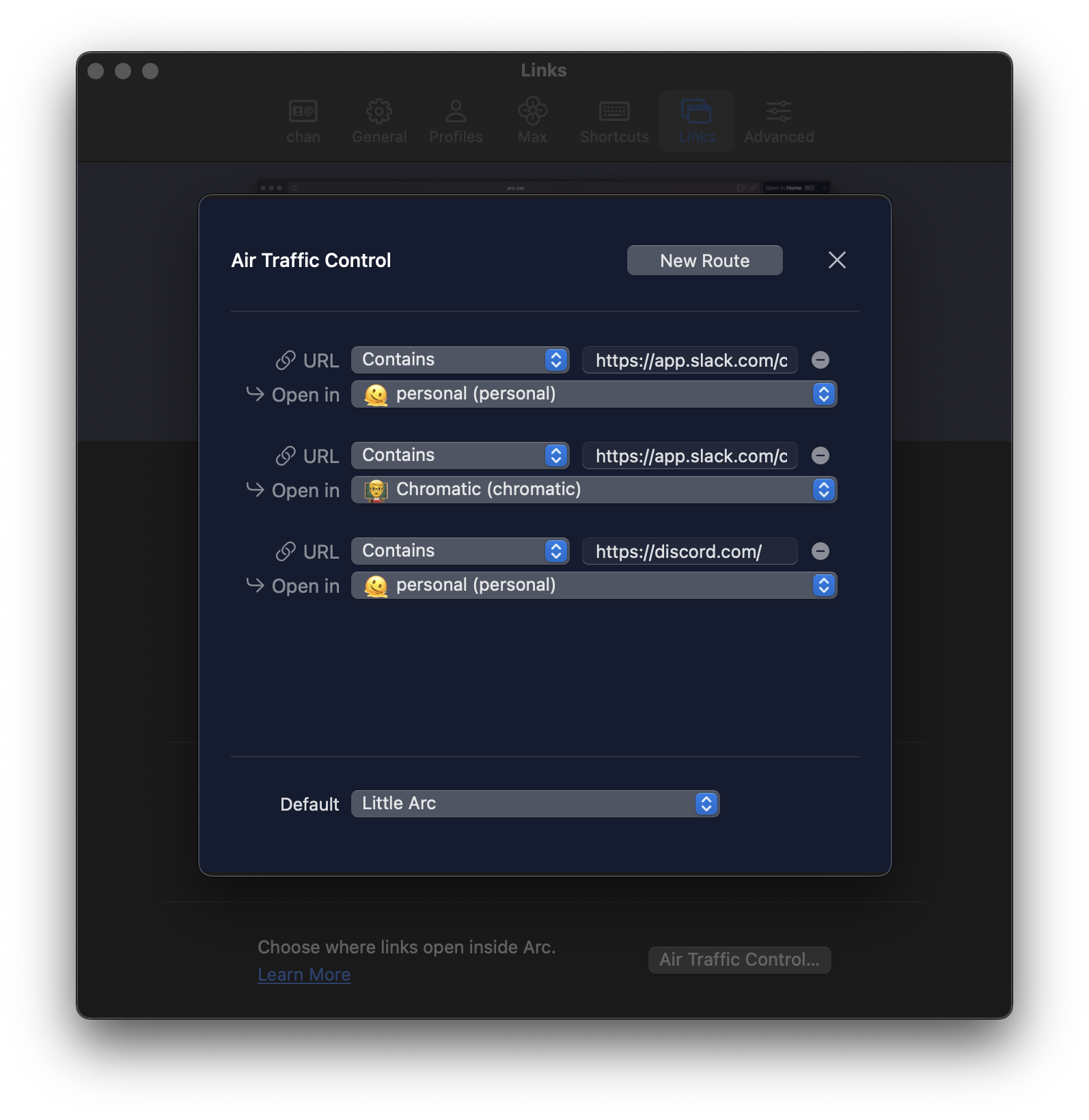Click the Air Traffic Control... button
This screenshot has width=1089, height=1120.
tap(739, 960)
